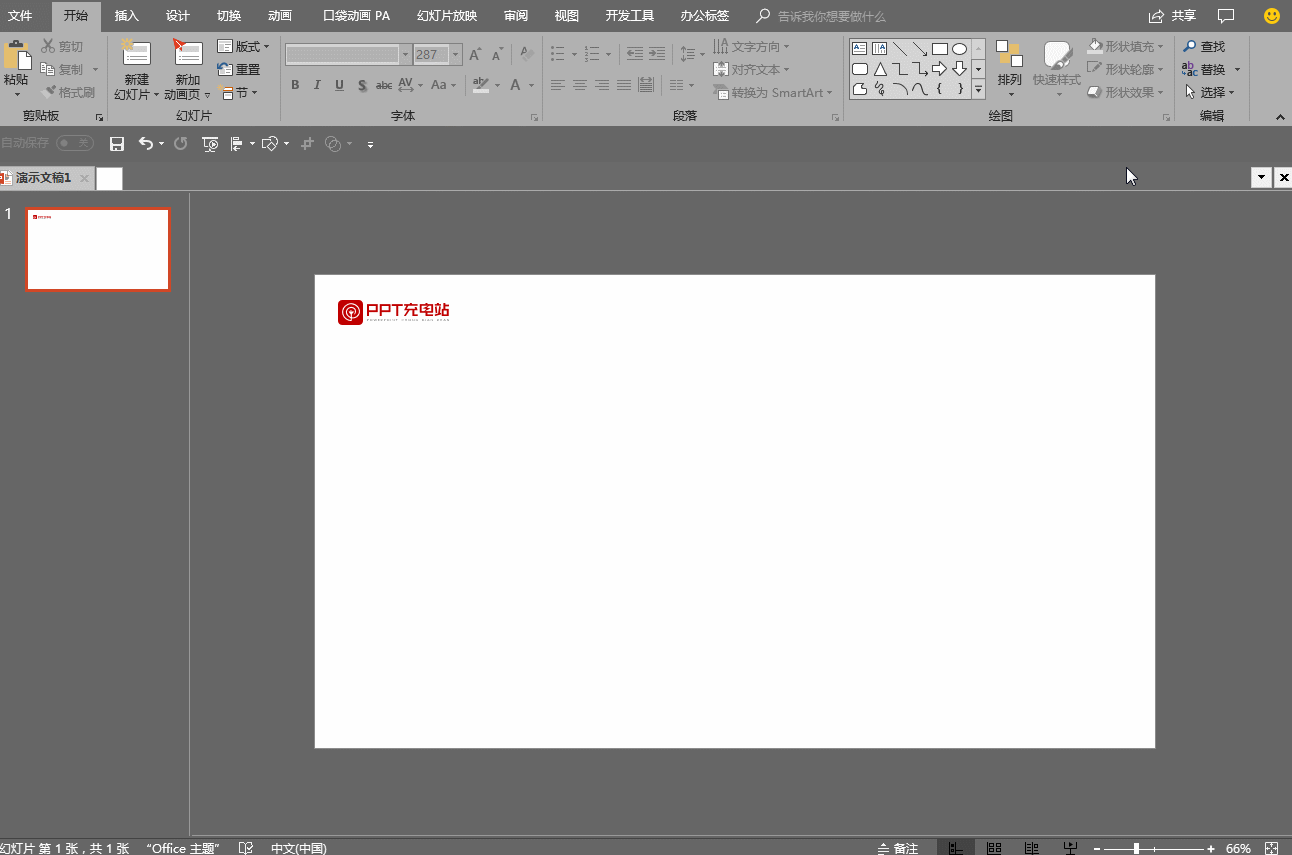Switch to the 动画 (Animations) tab
Image resolution: width=1292 pixels, height=855 pixels.
280,16
